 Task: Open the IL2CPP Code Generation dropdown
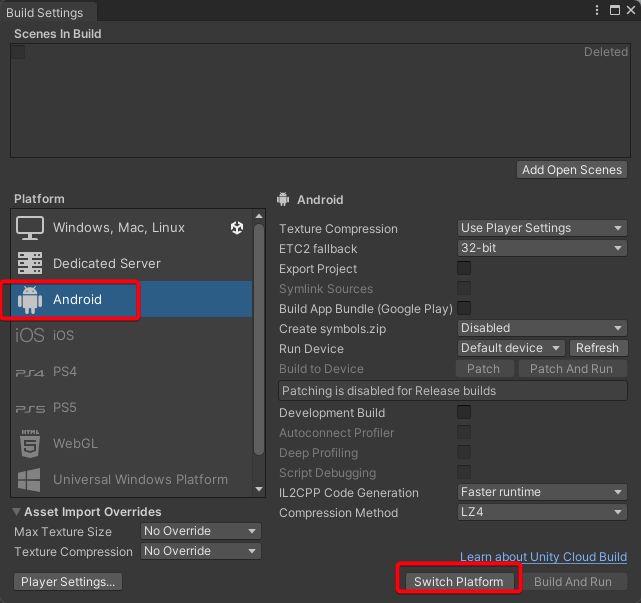point(542,492)
